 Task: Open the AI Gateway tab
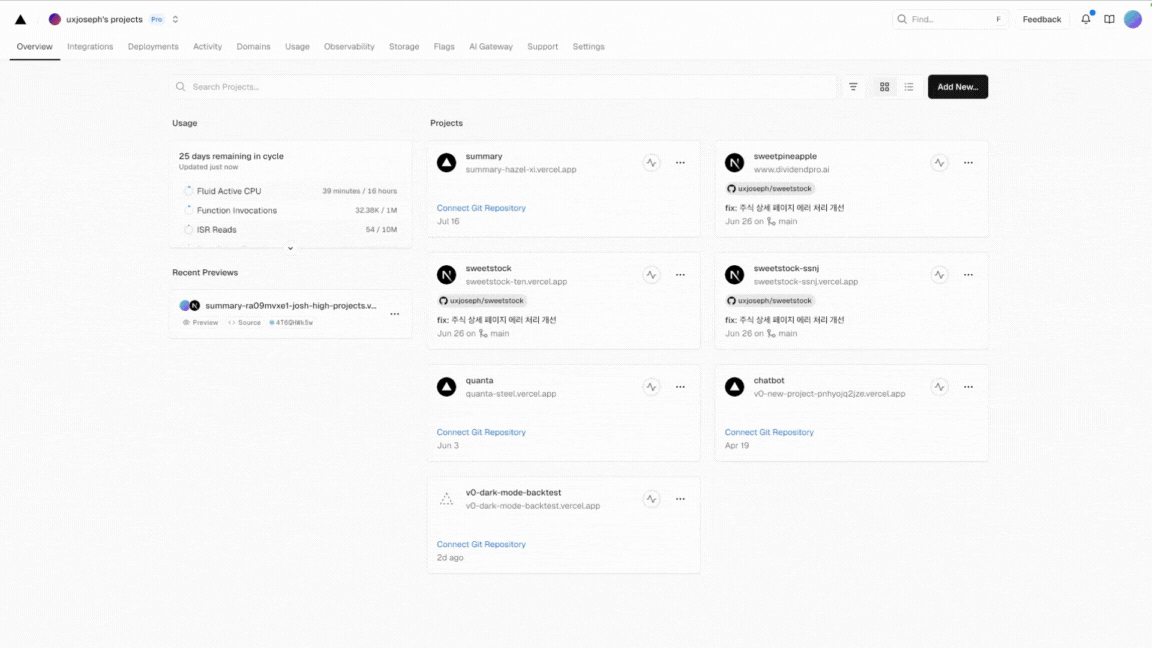point(491,46)
